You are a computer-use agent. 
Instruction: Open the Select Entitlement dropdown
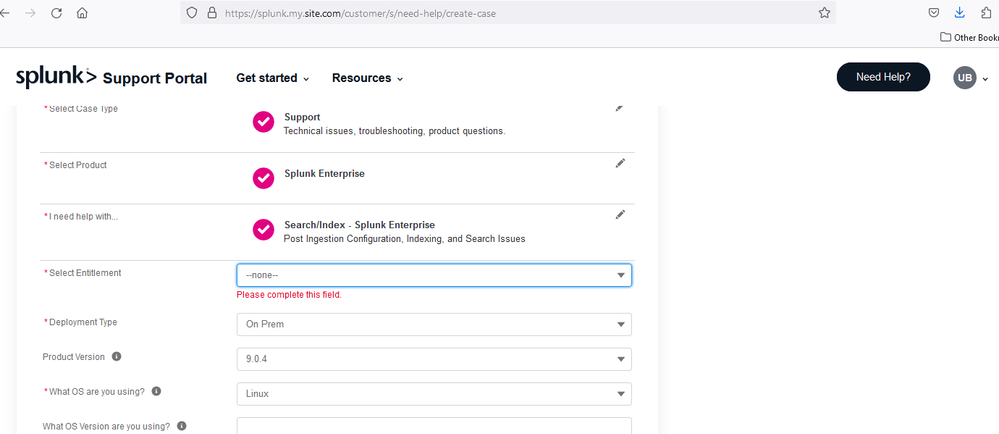pyautogui.click(x=433, y=275)
